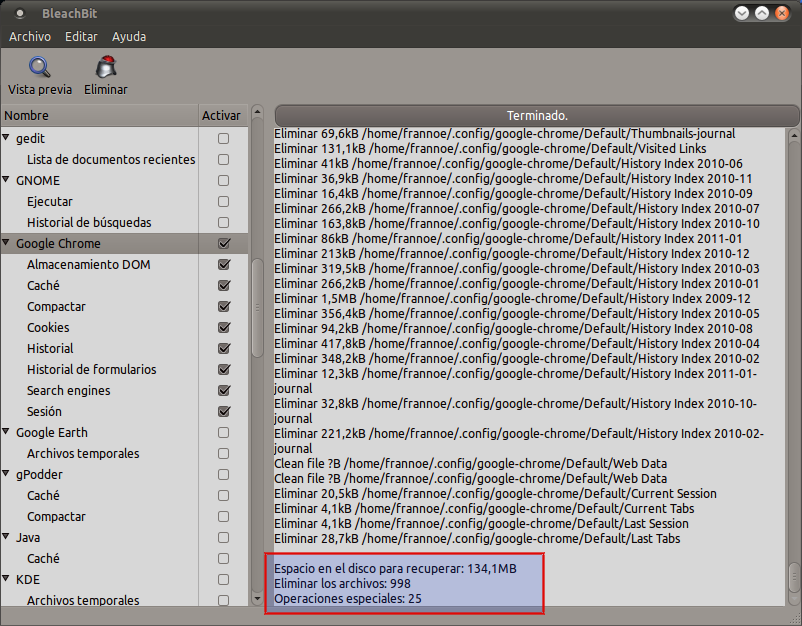Click the Current Session log line
This screenshot has height=626, width=802.
[495, 494]
